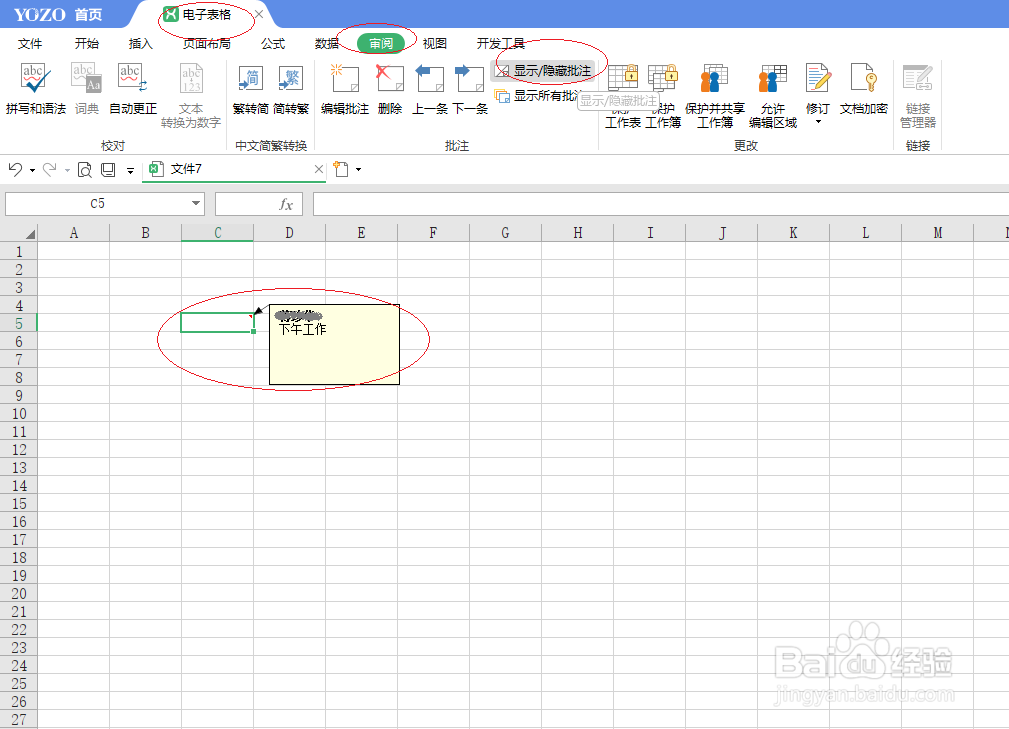Click the fx insert function button

[x=286, y=204]
